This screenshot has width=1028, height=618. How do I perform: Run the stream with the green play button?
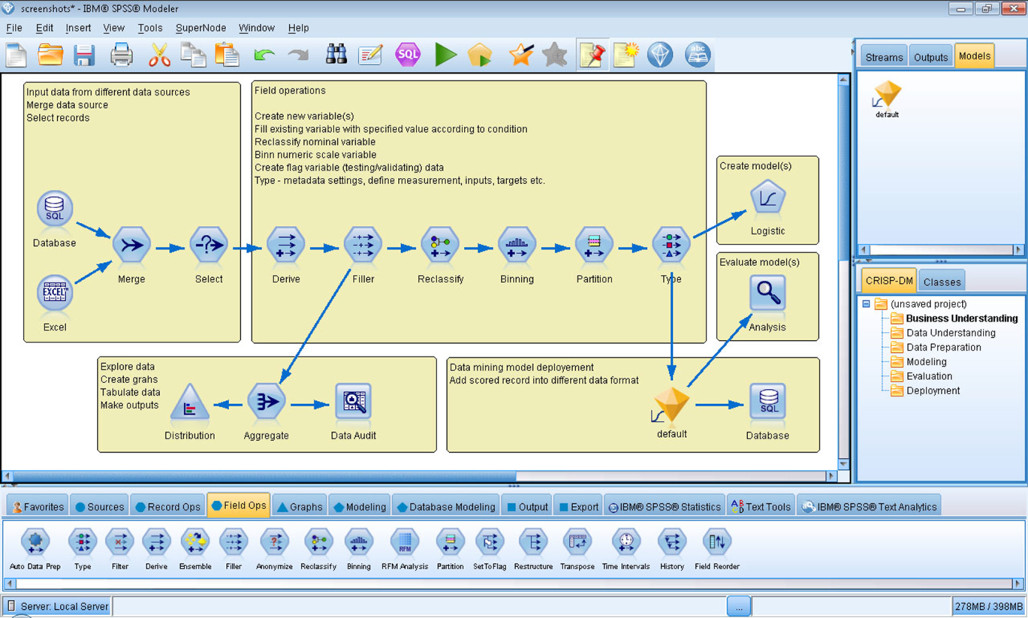click(x=445, y=54)
